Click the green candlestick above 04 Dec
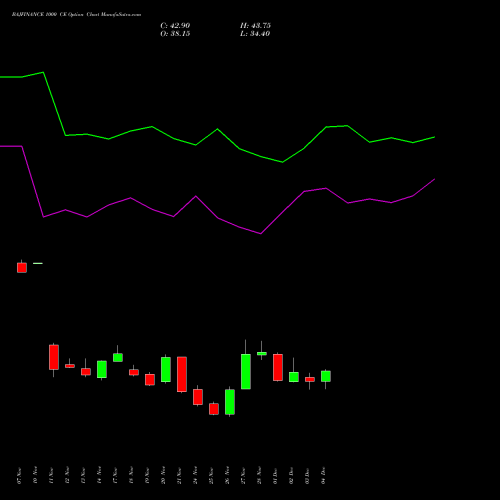Image resolution: width=500 pixels, height=500 pixels. click(326, 376)
